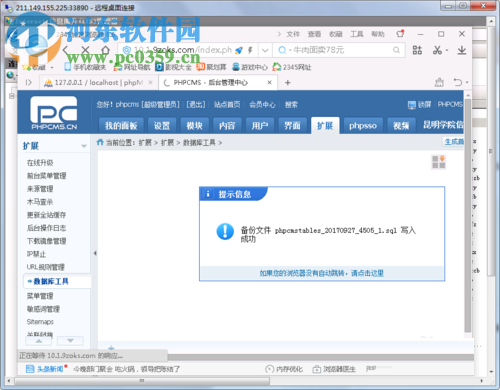Image resolution: width=500 pixels, height=390 pixels.
Task: Click the rocket speed-up icon in address bar
Action: point(239,50)
